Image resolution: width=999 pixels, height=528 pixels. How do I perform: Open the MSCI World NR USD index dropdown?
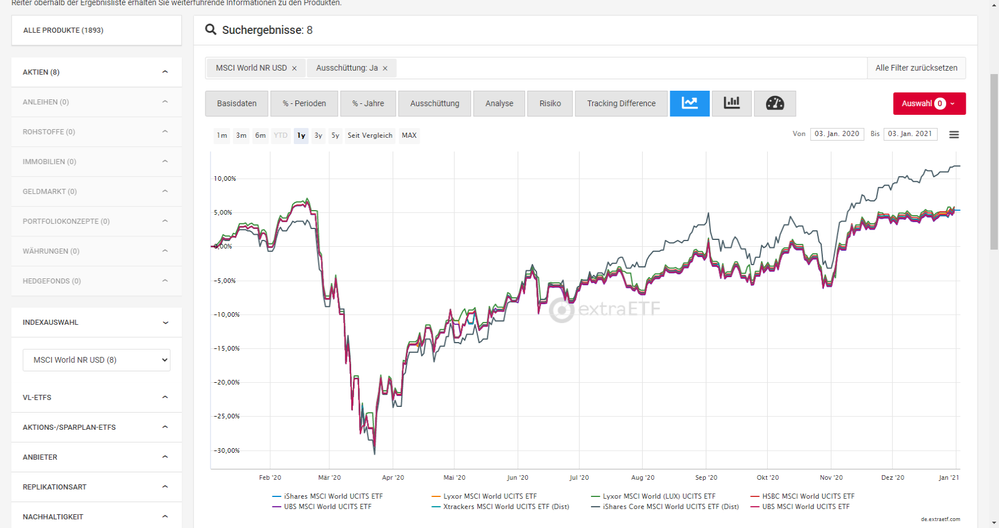(96, 360)
